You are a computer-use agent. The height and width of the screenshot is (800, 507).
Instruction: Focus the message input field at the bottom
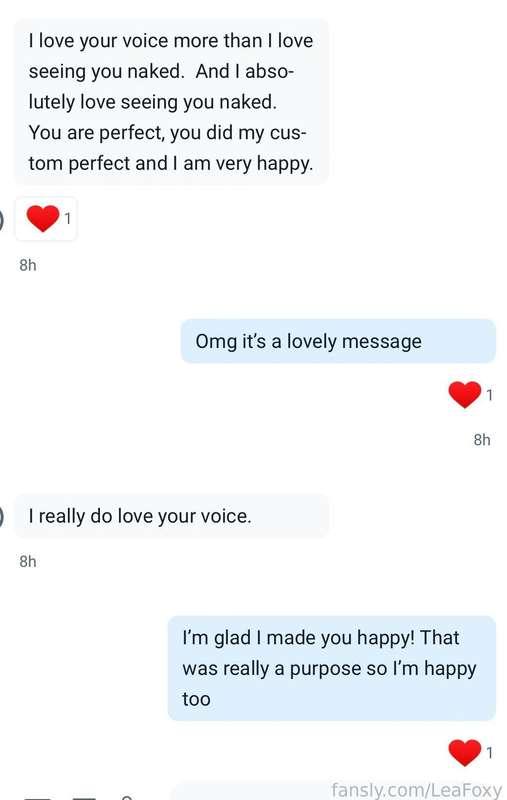point(337,793)
